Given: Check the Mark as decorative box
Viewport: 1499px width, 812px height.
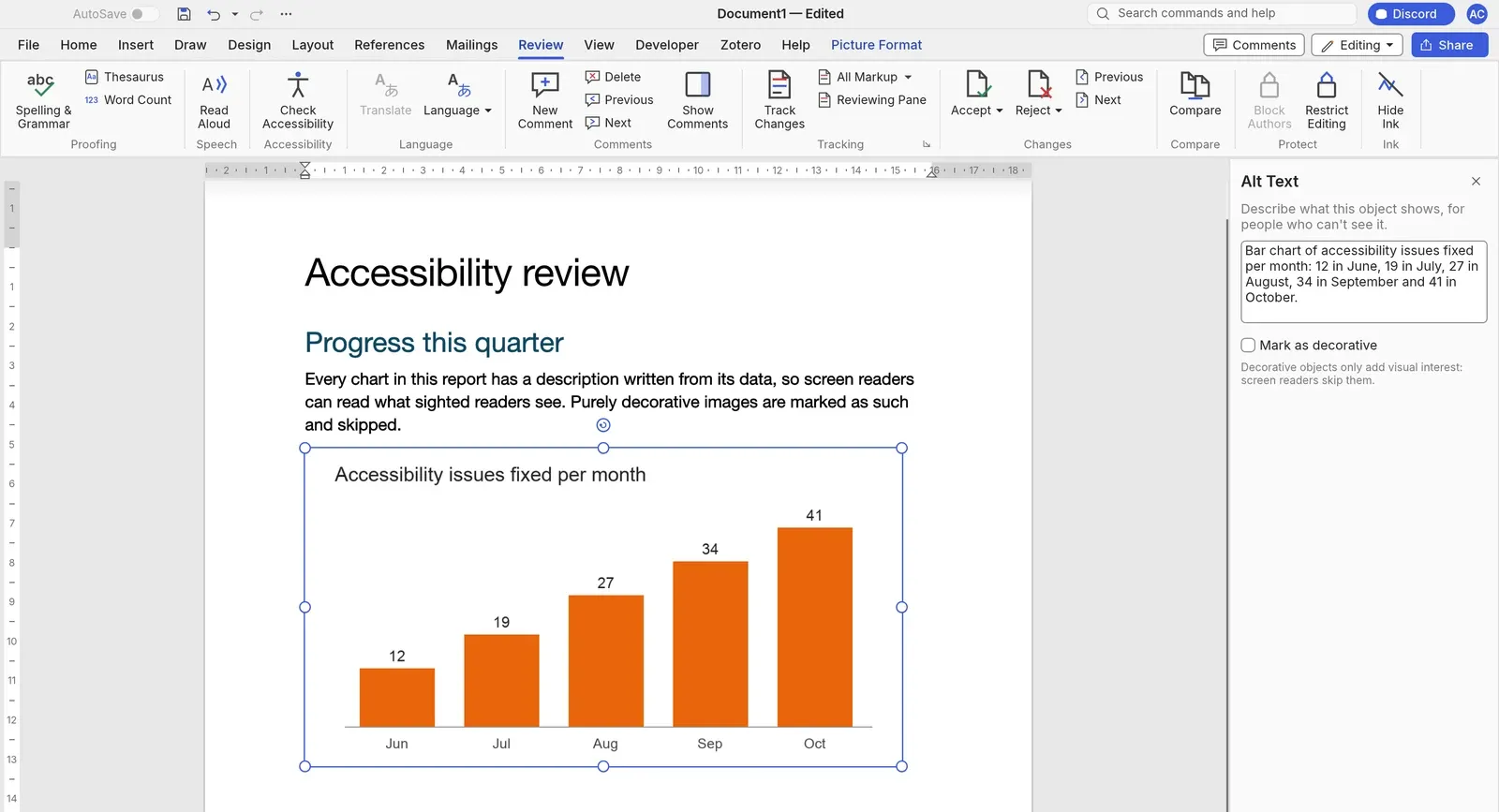Looking at the screenshot, I should click(1248, 346).
